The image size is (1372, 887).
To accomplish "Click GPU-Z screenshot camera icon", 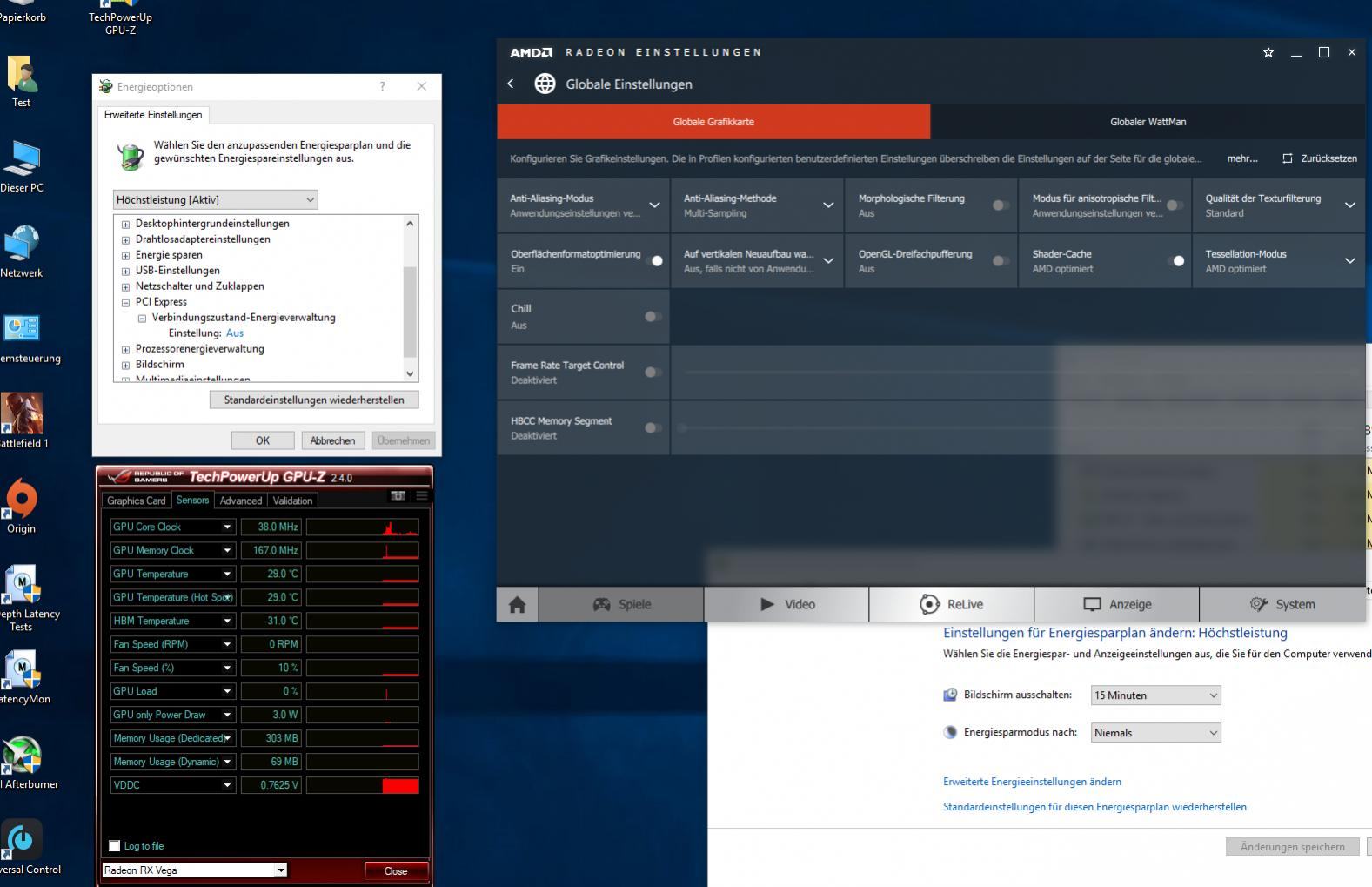I will point(398,495).
